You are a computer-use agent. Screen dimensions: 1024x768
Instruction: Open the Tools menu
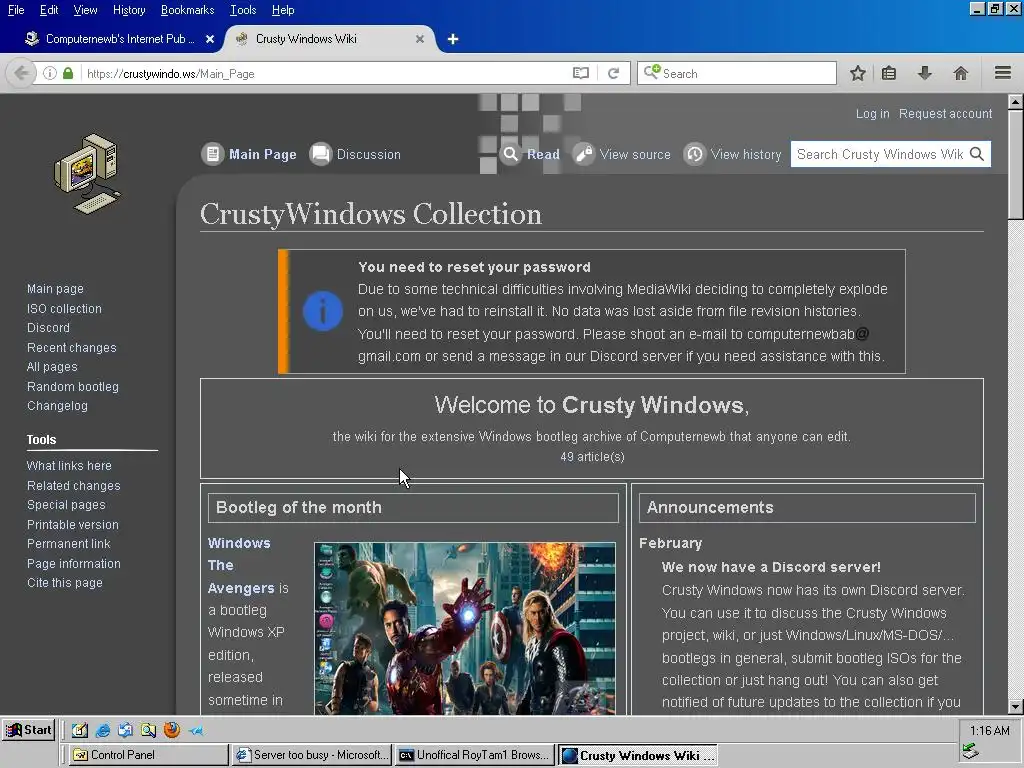[243, 10]
